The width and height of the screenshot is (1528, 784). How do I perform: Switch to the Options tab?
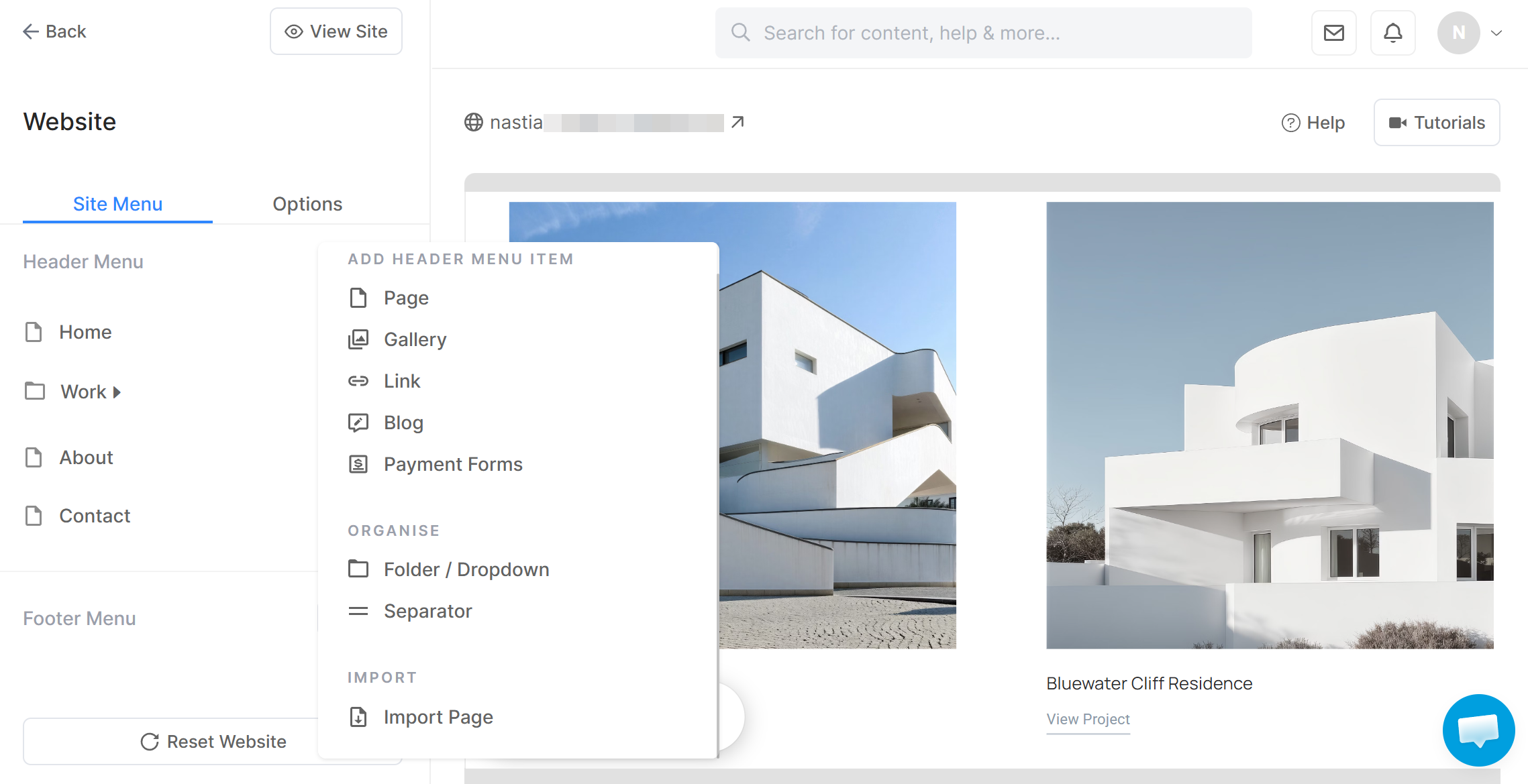(x=307, y=204)
